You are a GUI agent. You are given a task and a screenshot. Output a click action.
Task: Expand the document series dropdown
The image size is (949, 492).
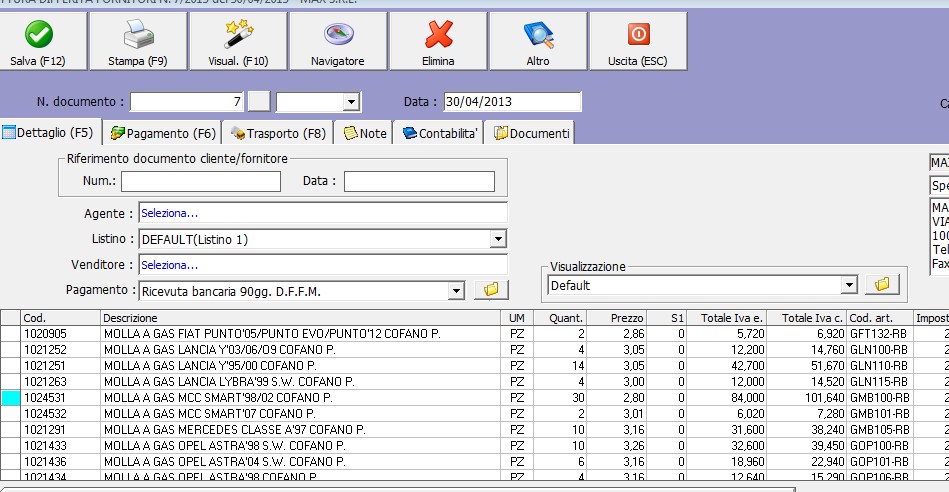point(351,102)
